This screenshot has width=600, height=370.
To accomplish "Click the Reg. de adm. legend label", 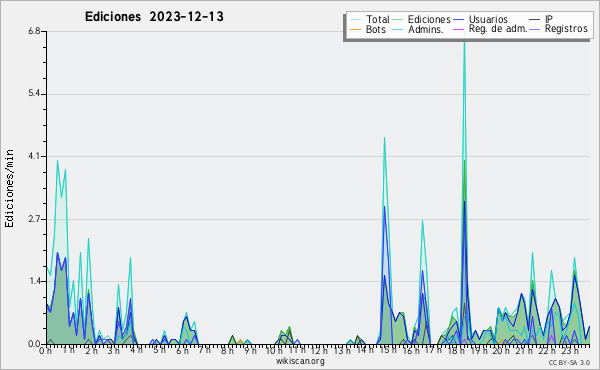I will 498,29.
